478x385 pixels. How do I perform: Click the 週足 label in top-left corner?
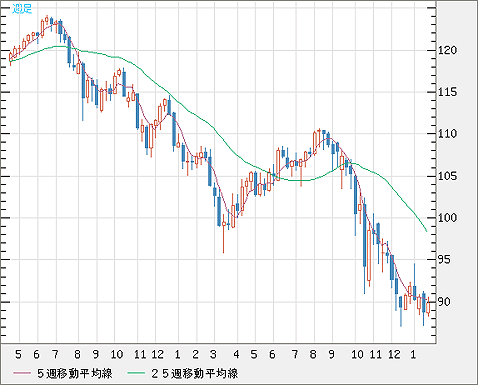22,9
